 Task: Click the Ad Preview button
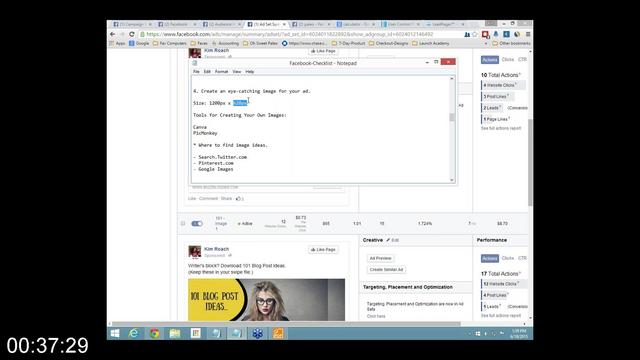click(380, 258)
